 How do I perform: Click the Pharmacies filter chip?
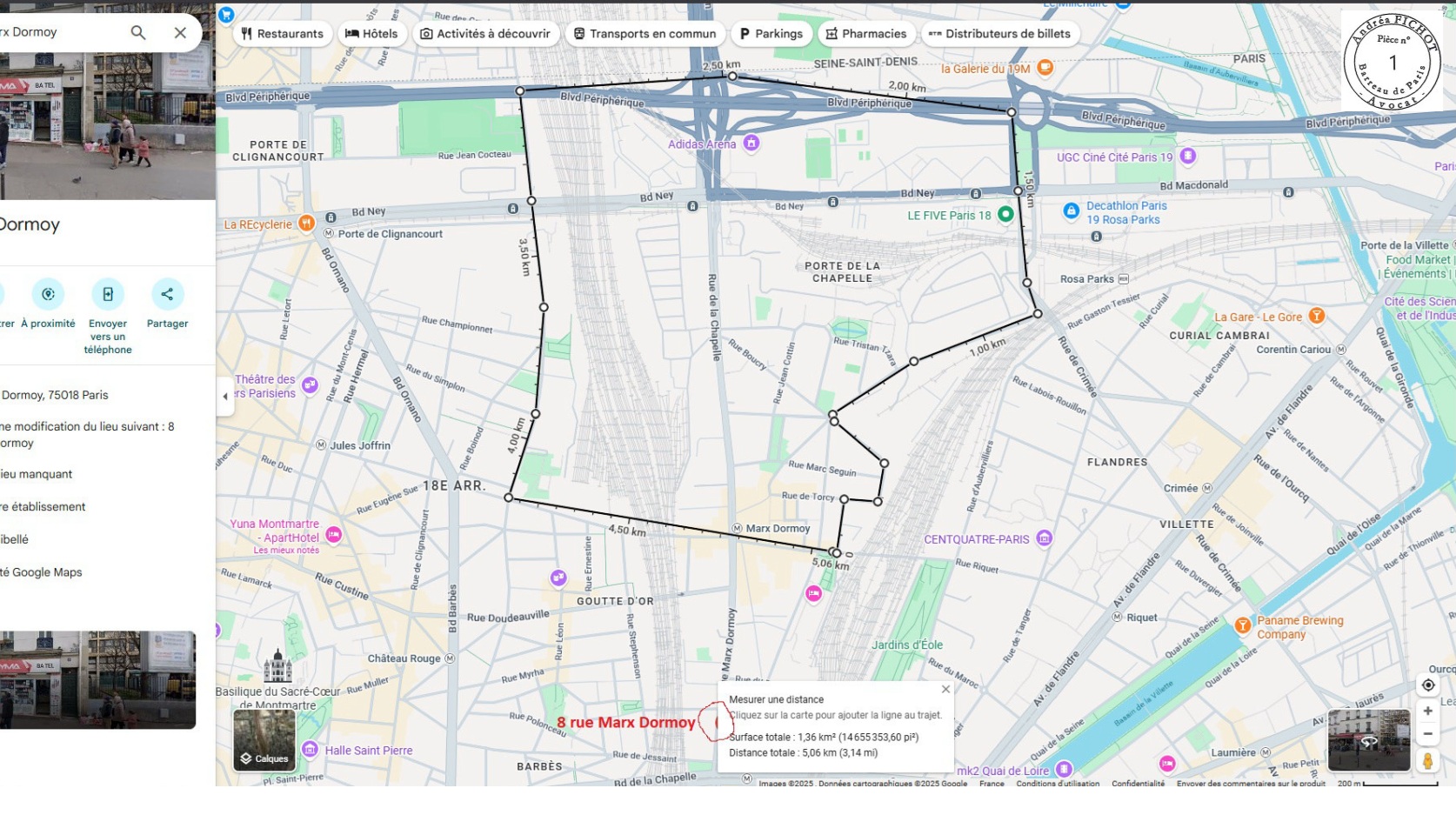865,34
